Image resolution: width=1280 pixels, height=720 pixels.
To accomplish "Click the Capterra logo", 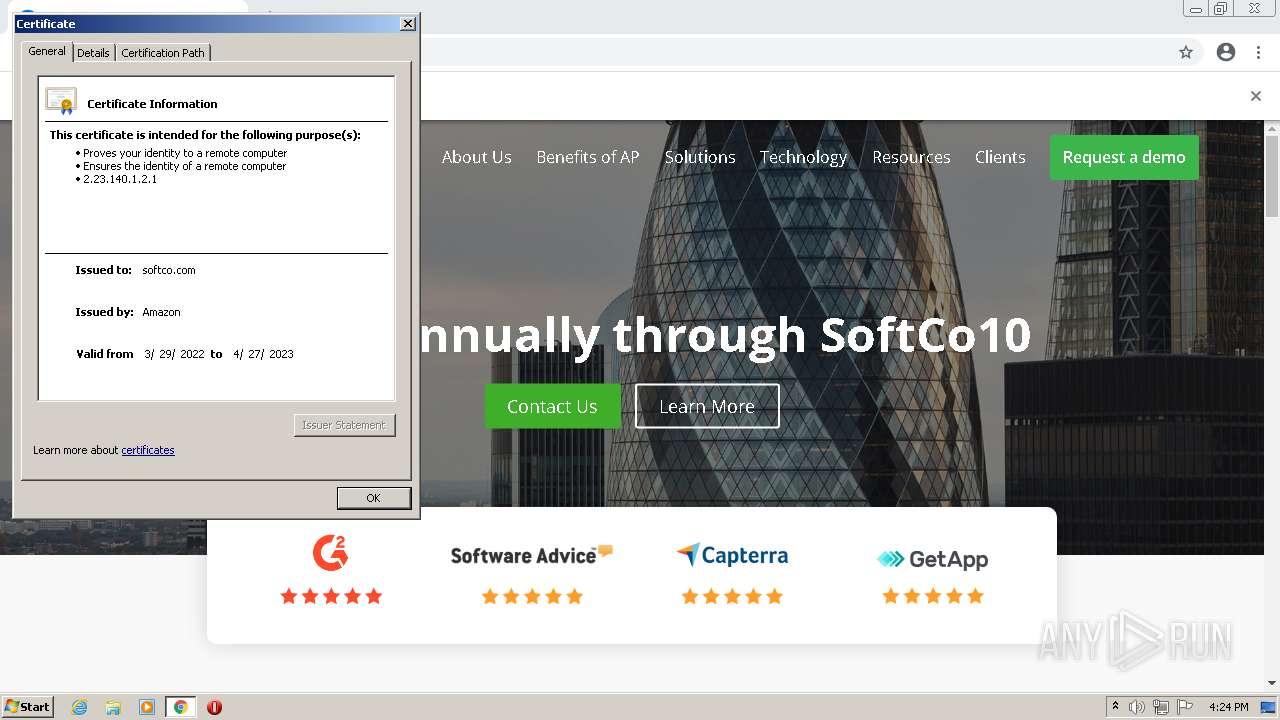I will [732, 555].
